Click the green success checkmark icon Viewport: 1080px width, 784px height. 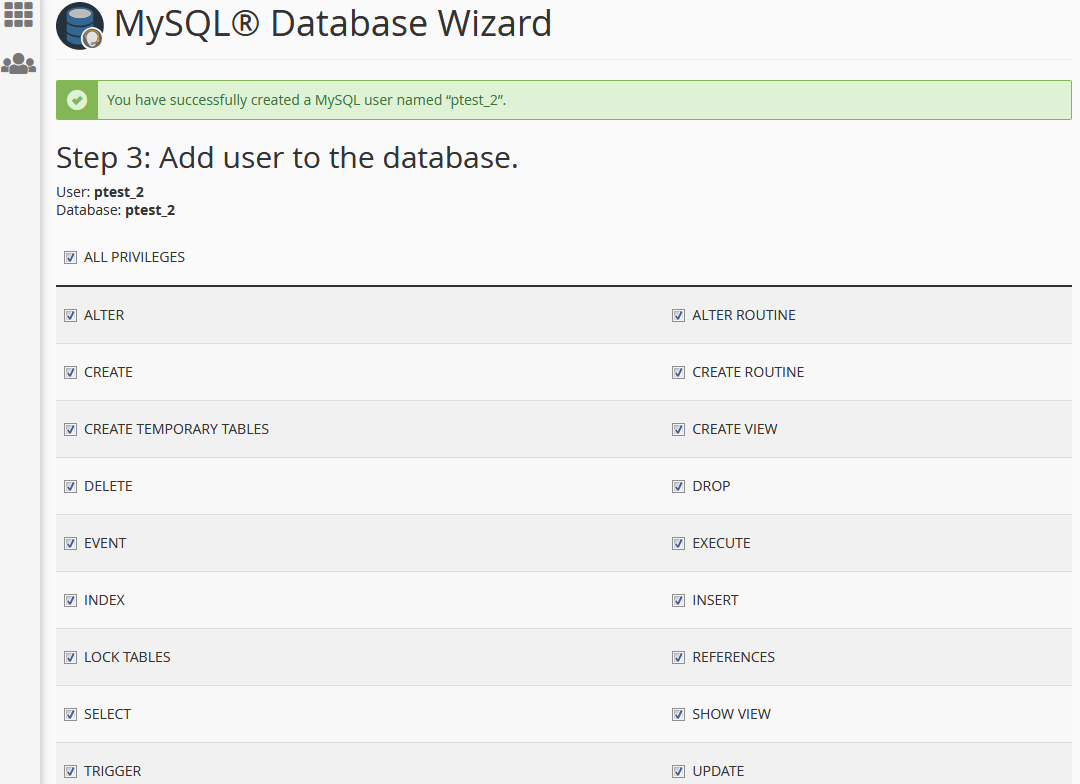point(77,100)
